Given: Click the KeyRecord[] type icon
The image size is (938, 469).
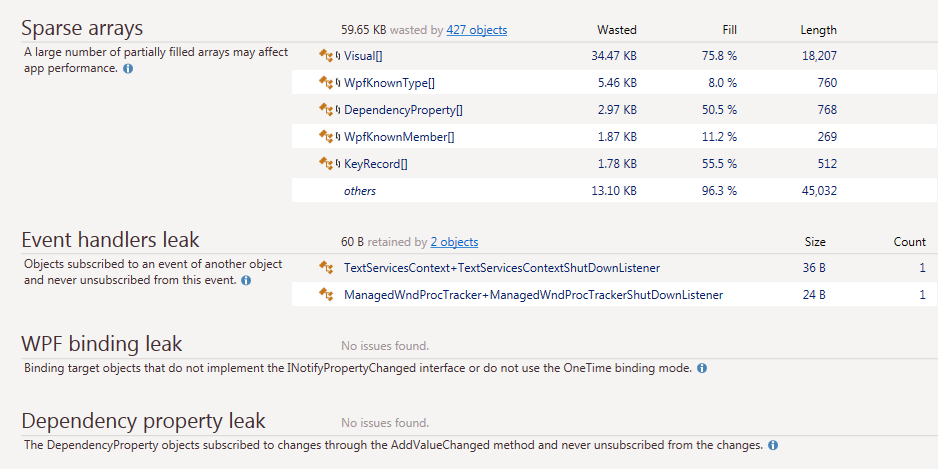Looking at the screenshot, I should (327, 164).
